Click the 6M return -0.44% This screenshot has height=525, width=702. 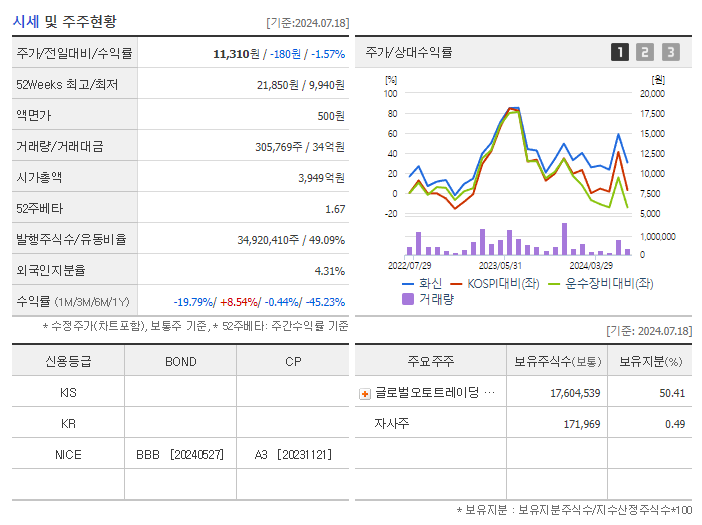(282, 302)
